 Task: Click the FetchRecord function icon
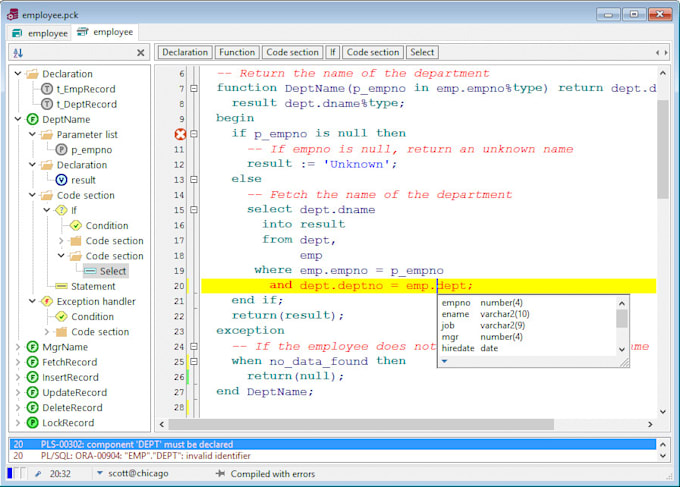[33, 362]
